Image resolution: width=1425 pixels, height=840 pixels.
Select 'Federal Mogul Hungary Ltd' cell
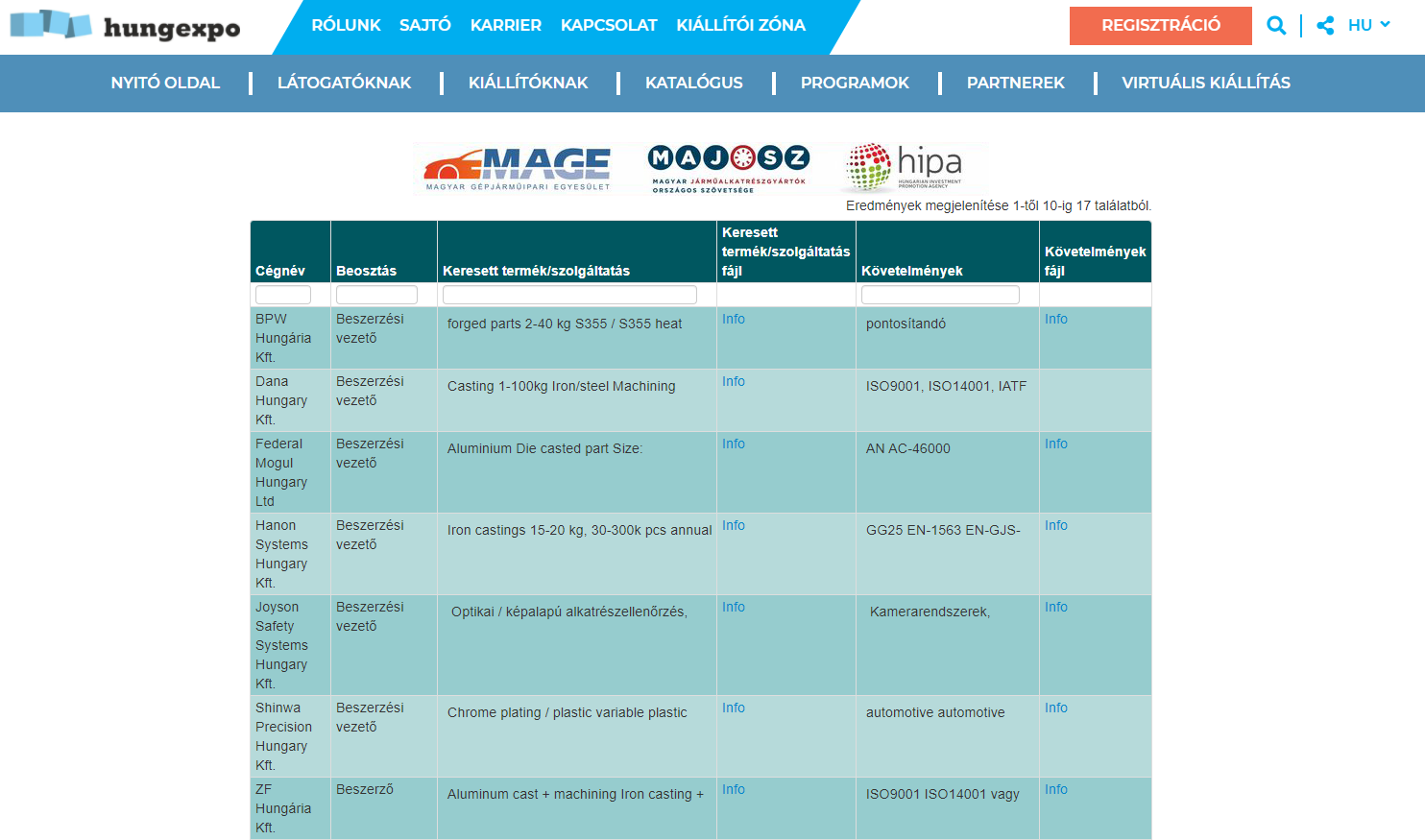click(290, 472)
